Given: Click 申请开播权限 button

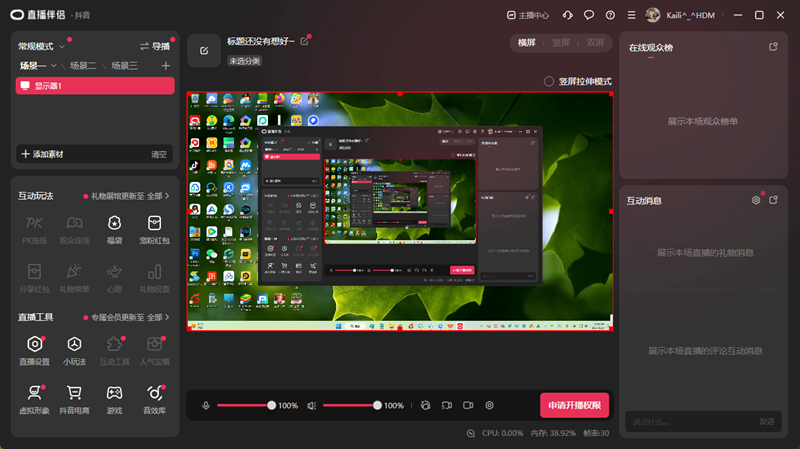Looking at the screenshot, I should pos(574,405).
